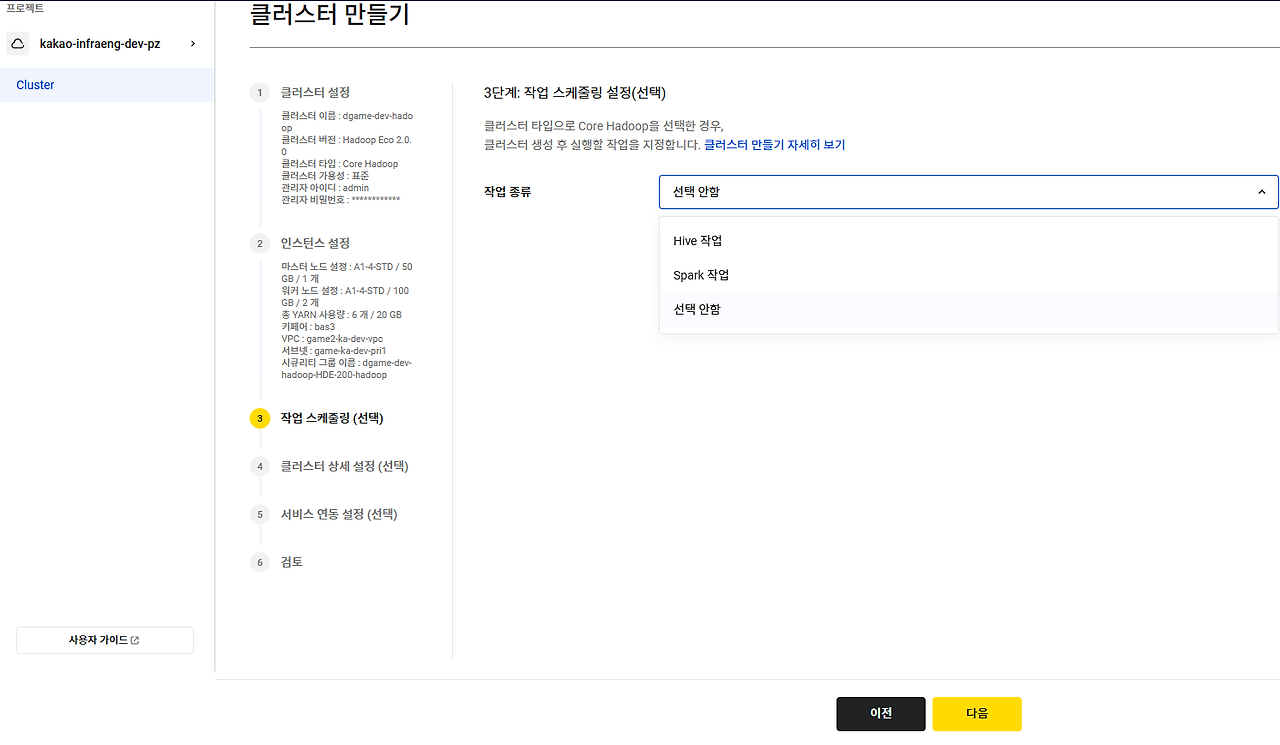The width and height of the screenshot is (1280, 745).
Task: Click the yellow step 3 indicator circle
Action: click(259, 418)
